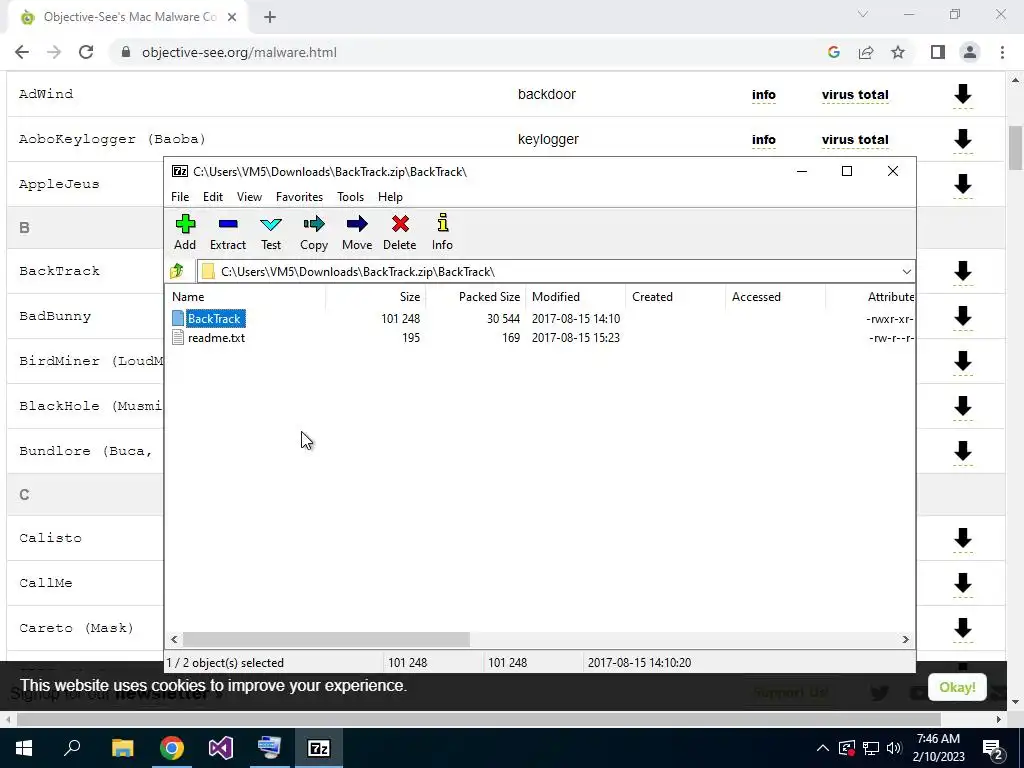Screen dimensions: 1024x768
Task: Open 7-Zip View menu
Action: 249,197
